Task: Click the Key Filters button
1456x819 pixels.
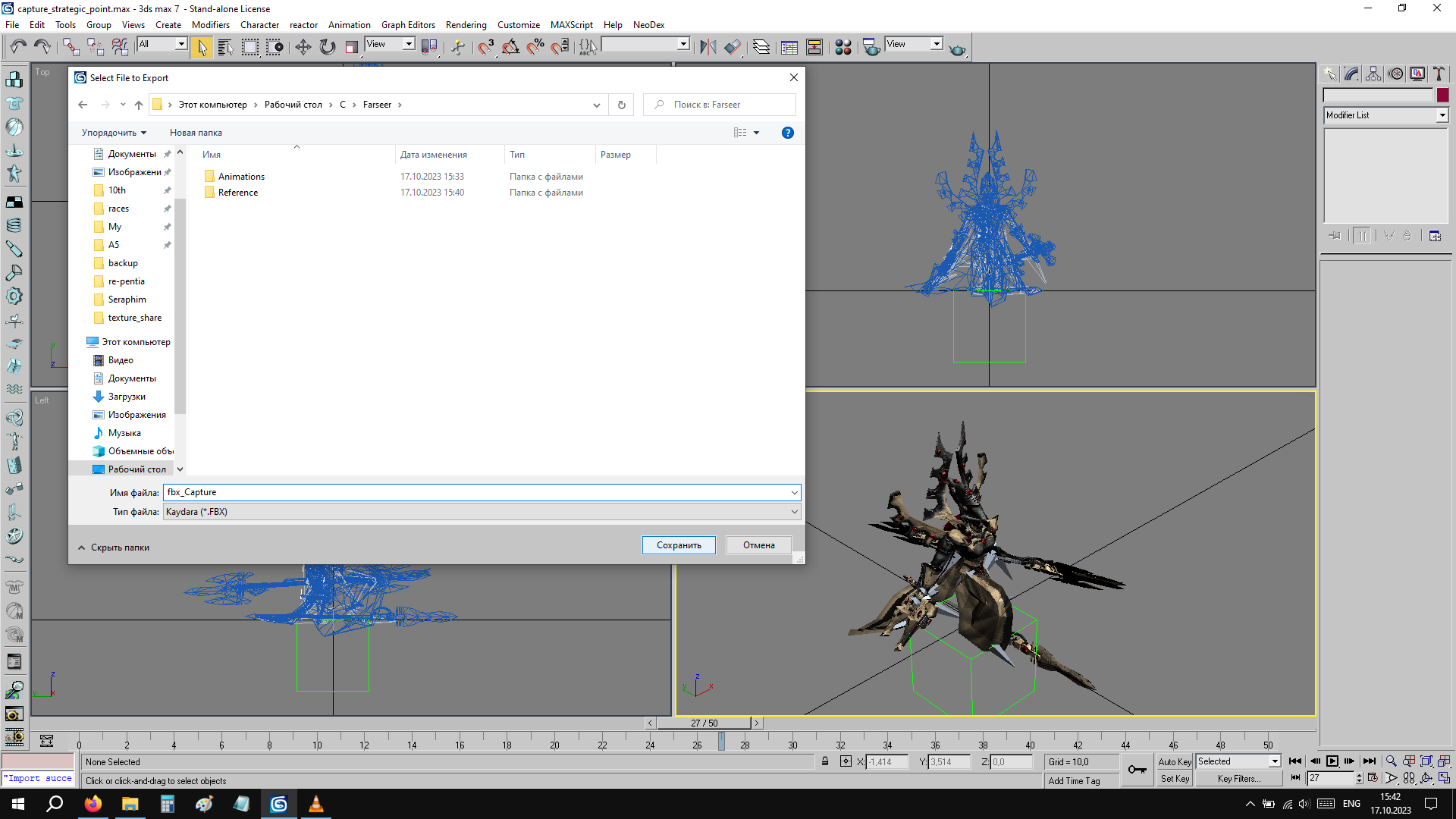Action: [1238, 779]
